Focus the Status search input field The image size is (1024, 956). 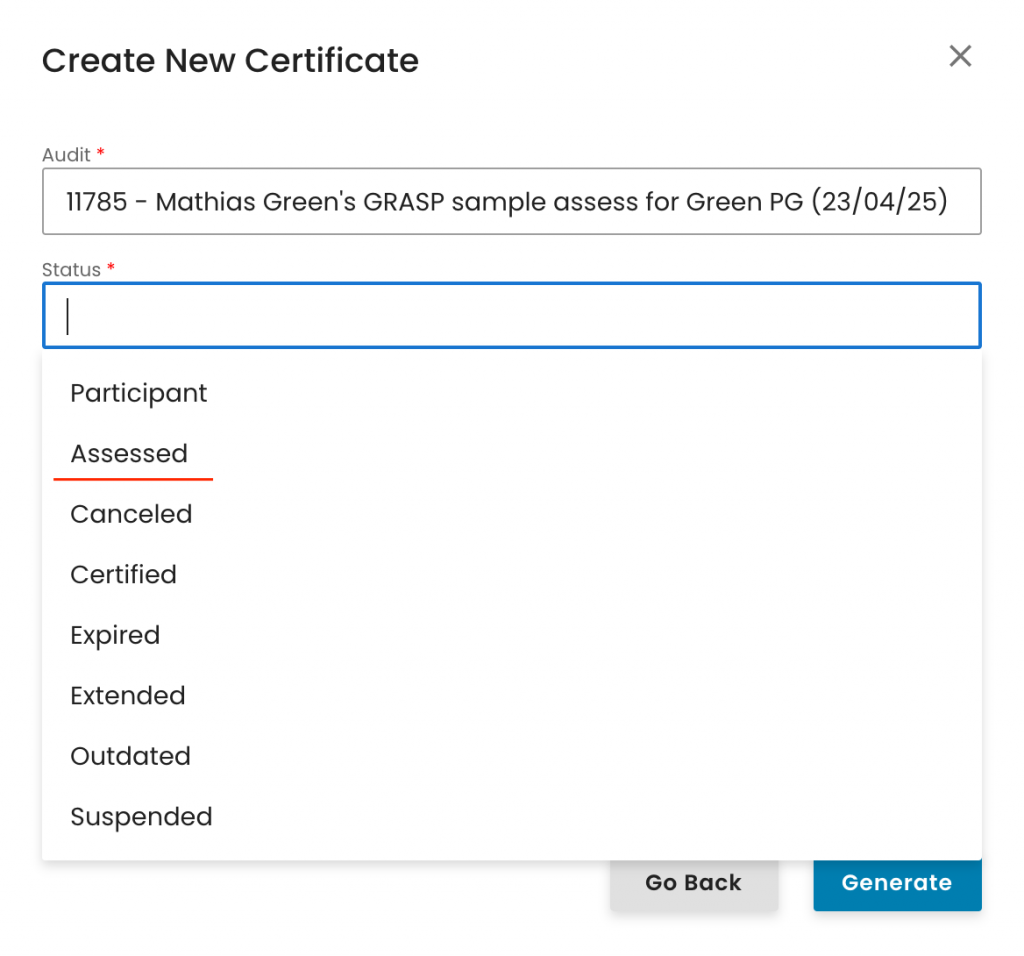511,316
